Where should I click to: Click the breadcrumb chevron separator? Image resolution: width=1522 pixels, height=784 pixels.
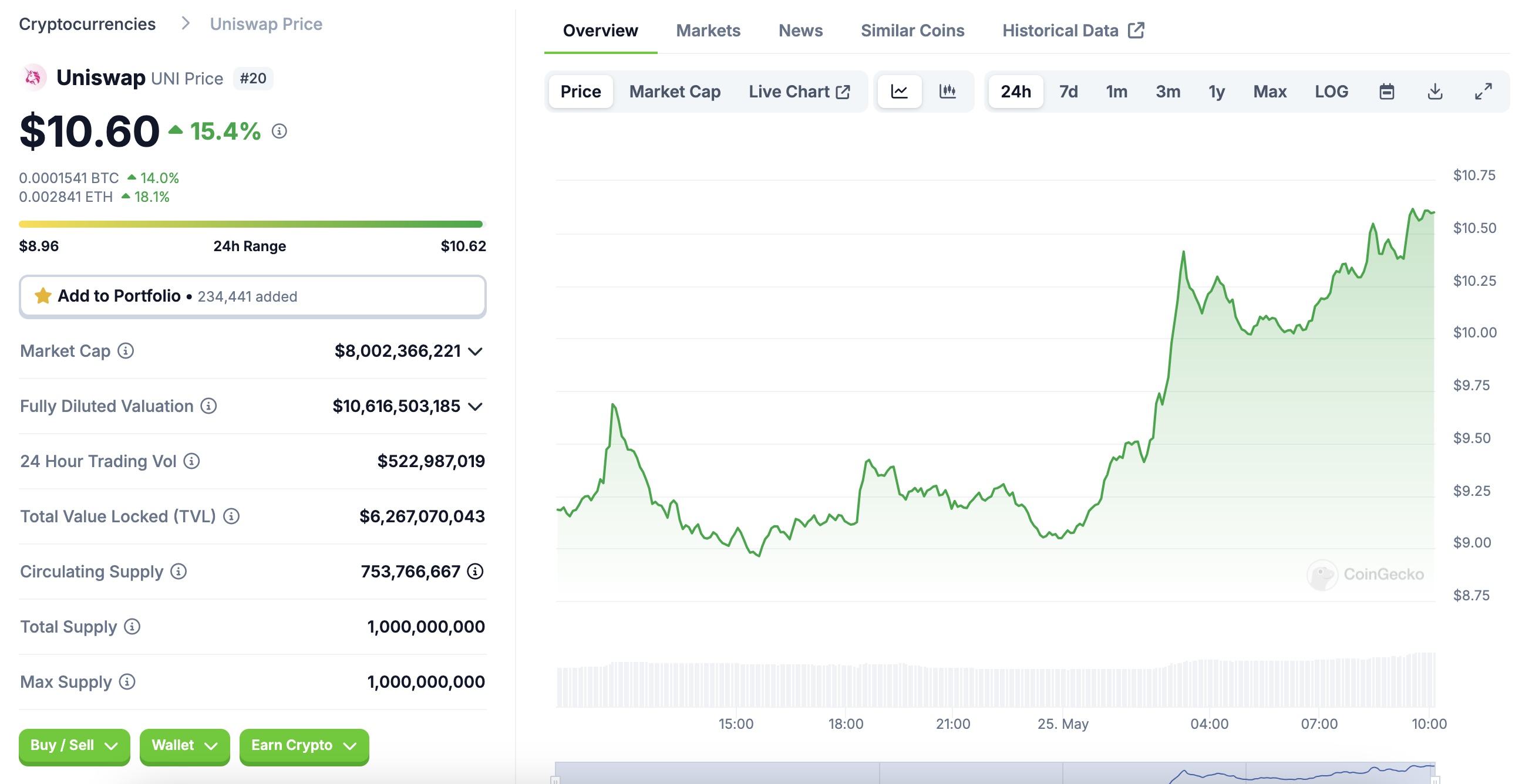(186, 23)
